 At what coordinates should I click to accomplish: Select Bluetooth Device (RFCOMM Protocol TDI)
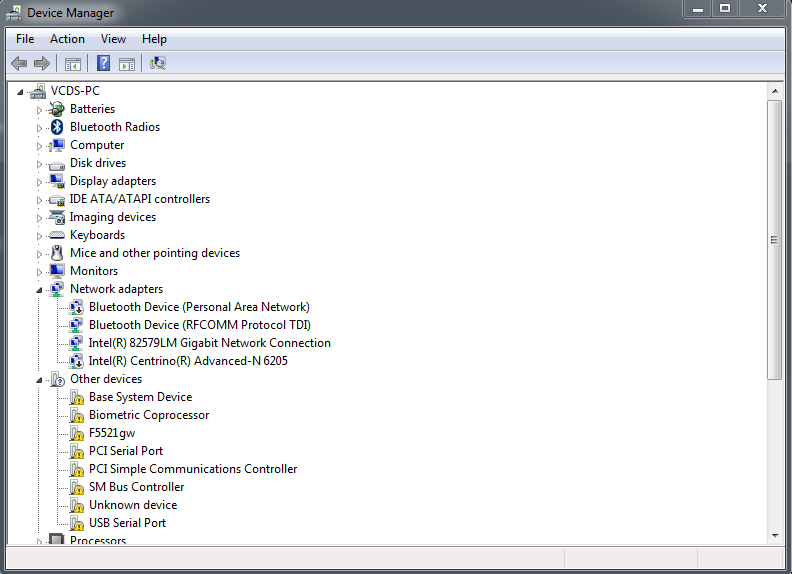click(200, 325)
